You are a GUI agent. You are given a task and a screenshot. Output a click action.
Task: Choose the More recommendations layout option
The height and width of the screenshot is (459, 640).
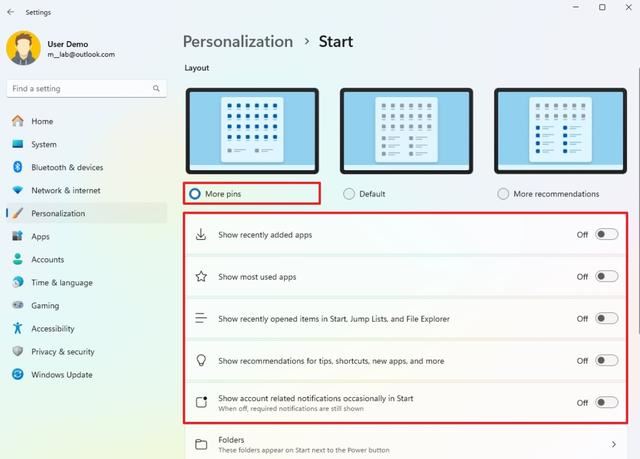(503, 194)
